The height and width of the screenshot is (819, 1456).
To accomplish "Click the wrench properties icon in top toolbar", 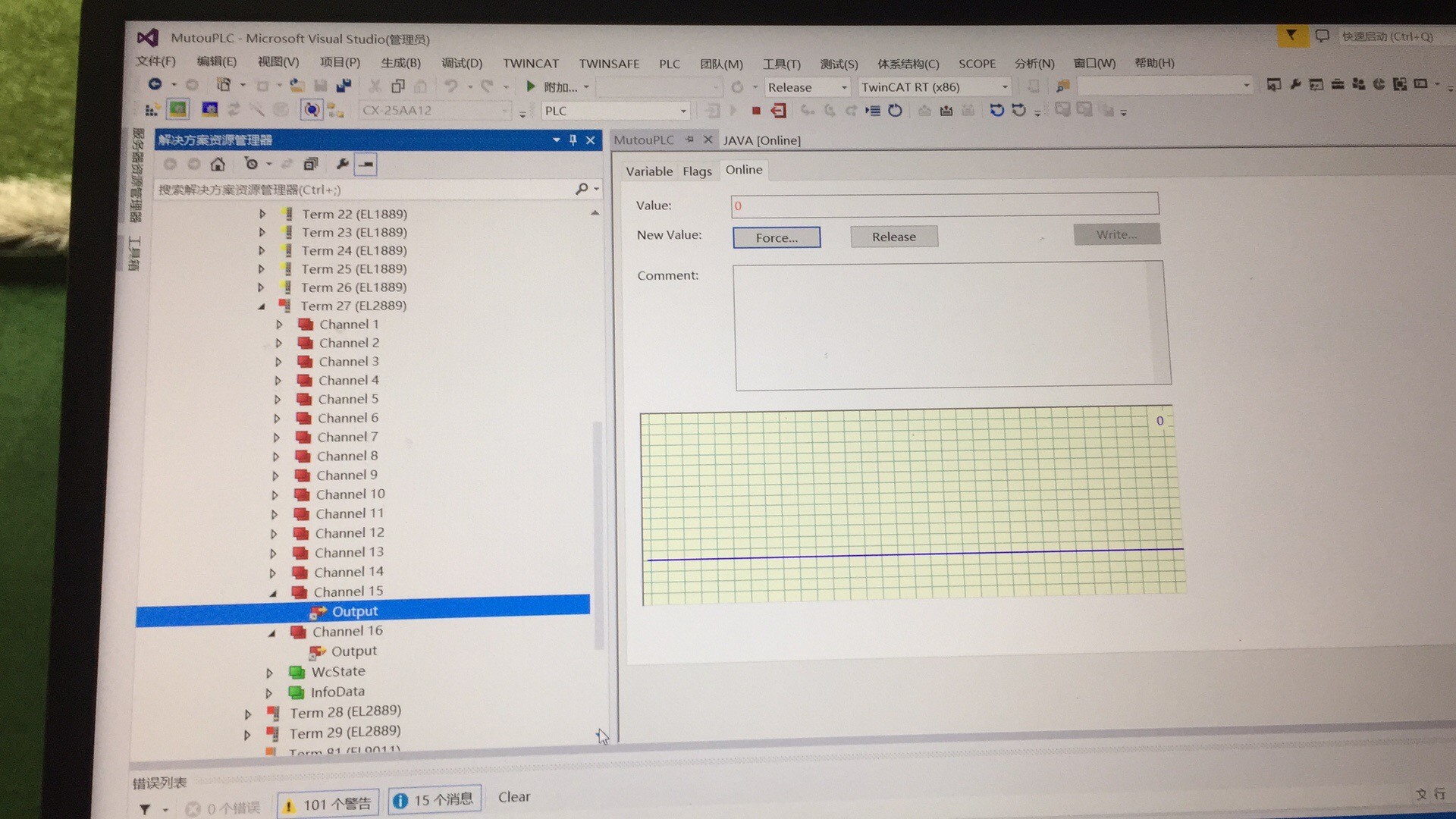I will pyautogui.click(x=1295, y=84).
